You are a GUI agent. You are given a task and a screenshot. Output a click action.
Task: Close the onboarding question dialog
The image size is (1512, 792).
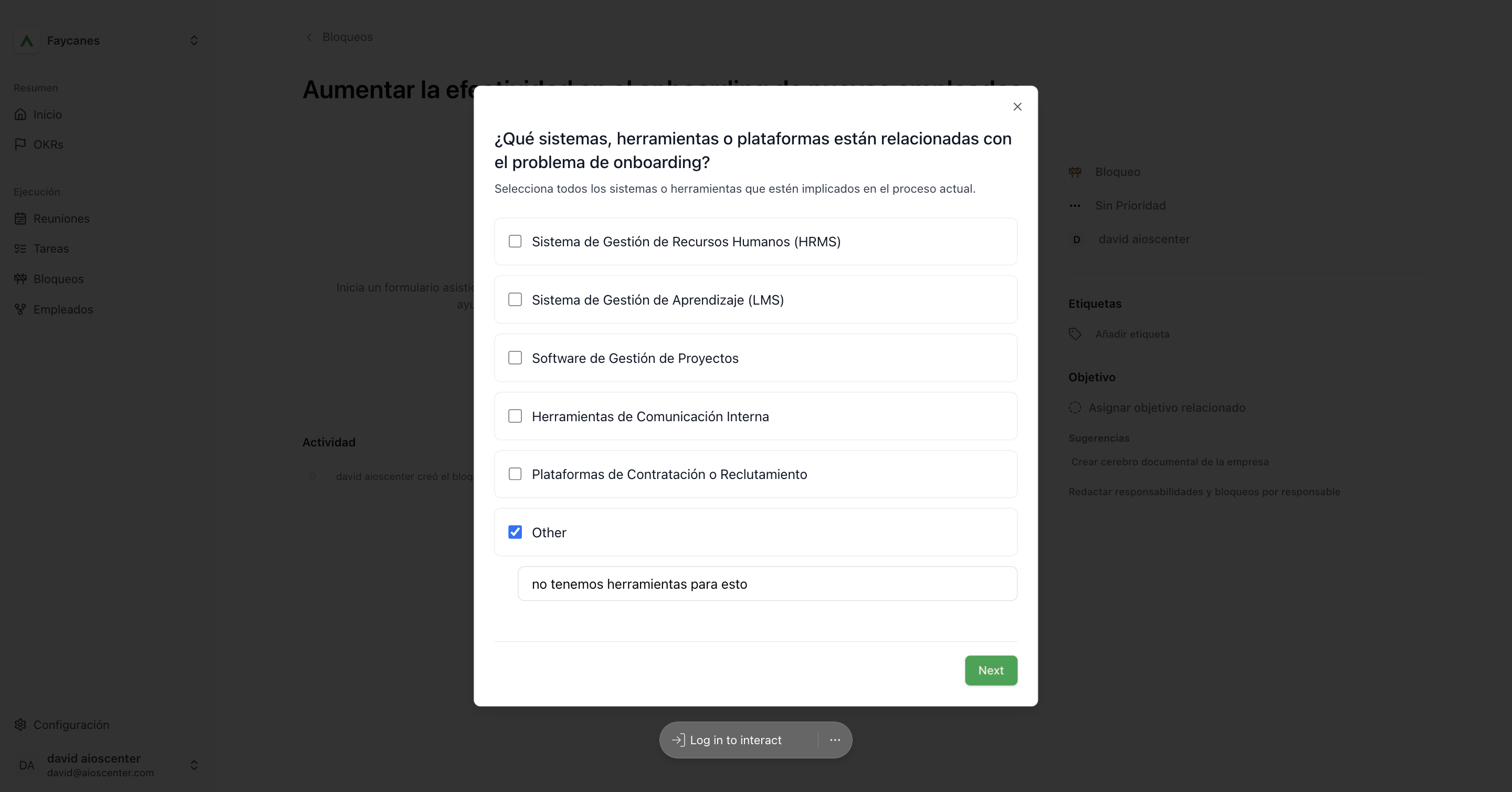(1017, 106)
